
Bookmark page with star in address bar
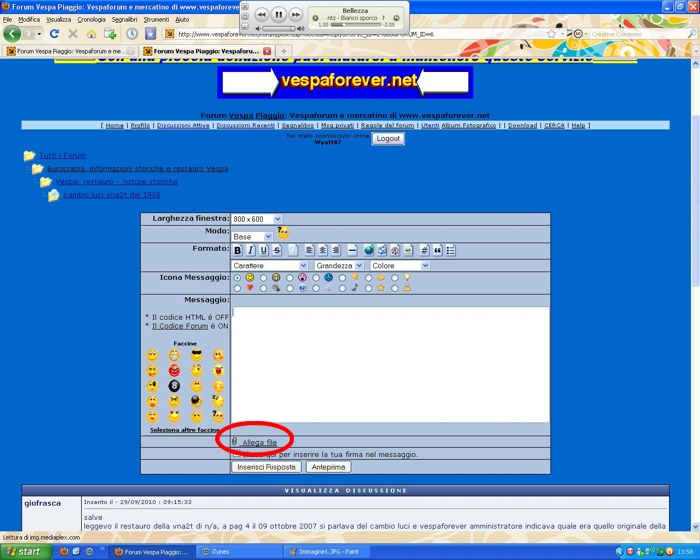pos(552,34)
